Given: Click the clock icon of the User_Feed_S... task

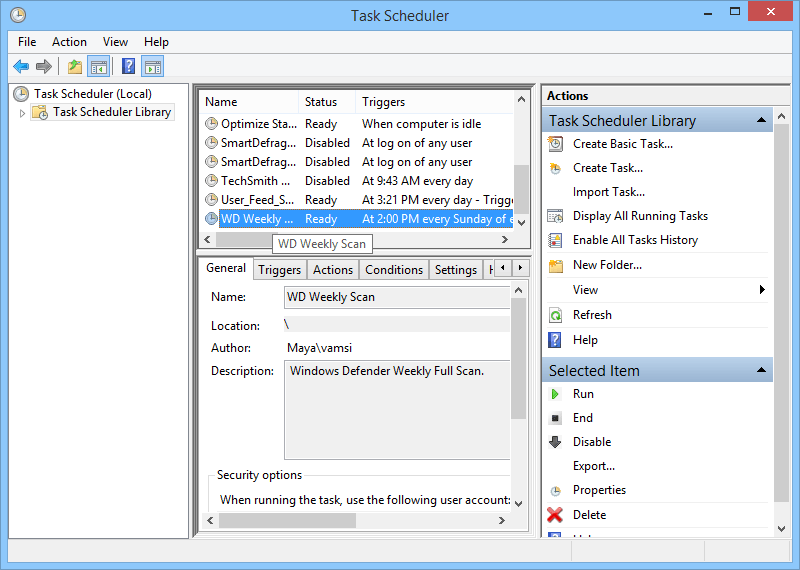Looking at the screenshot, I should tap(211, 200).
